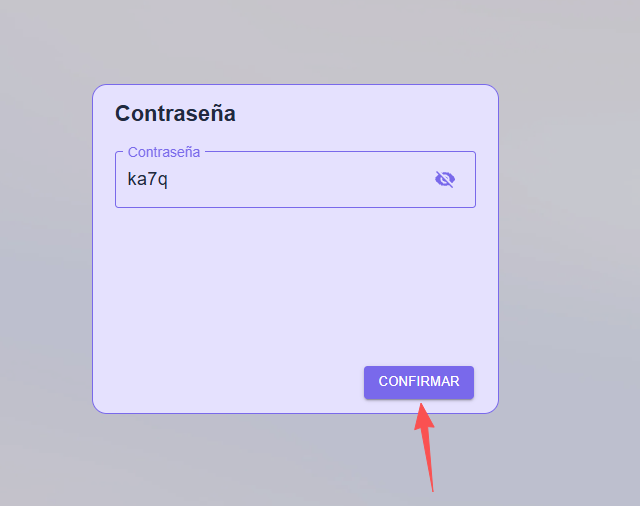The width and height of the screenshot is (640, 506).
Task: Mask the ka7q text with the eye toggle
Action: [x=445, y=179]
